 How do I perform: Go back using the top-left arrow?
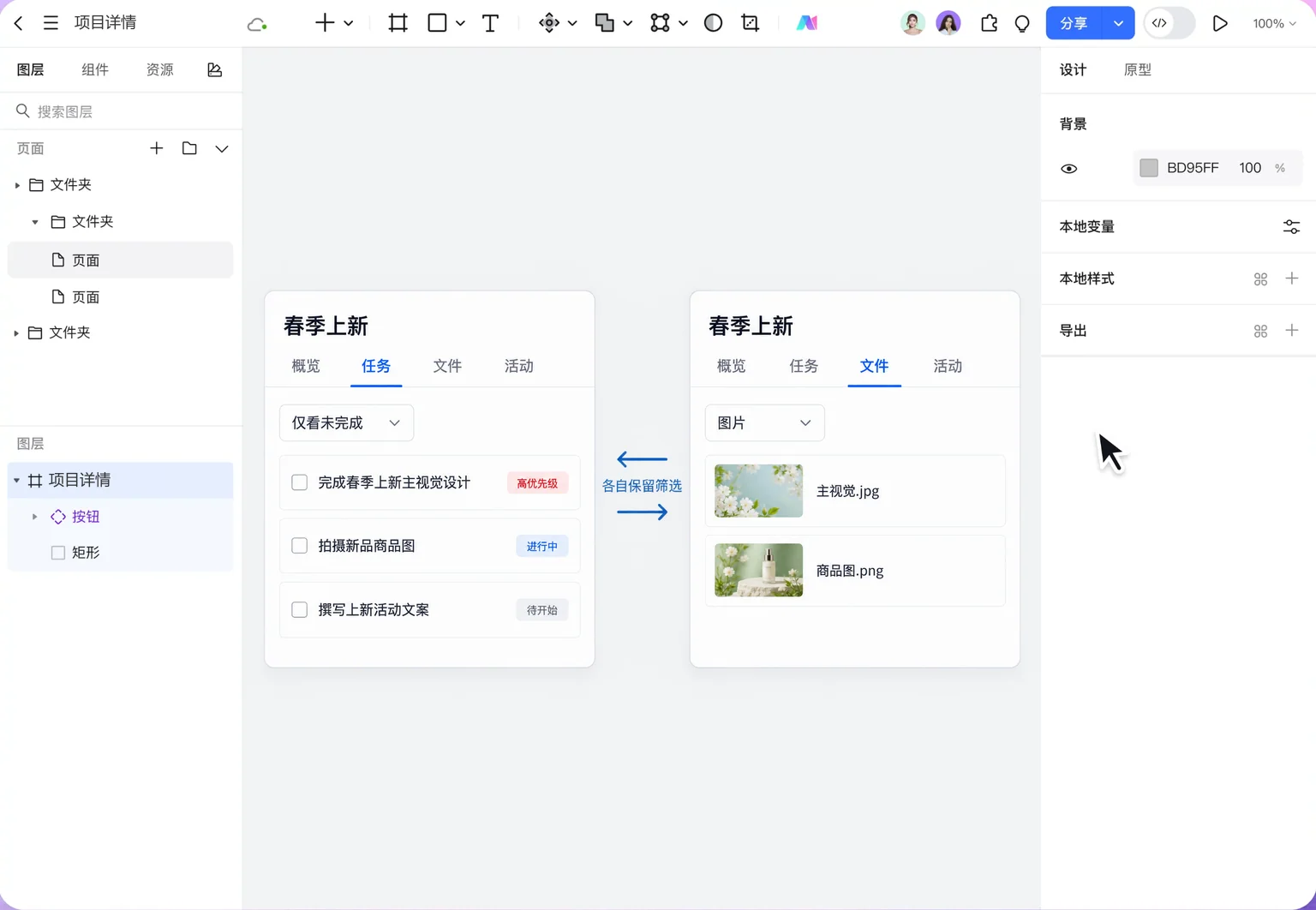pos(19,23)
